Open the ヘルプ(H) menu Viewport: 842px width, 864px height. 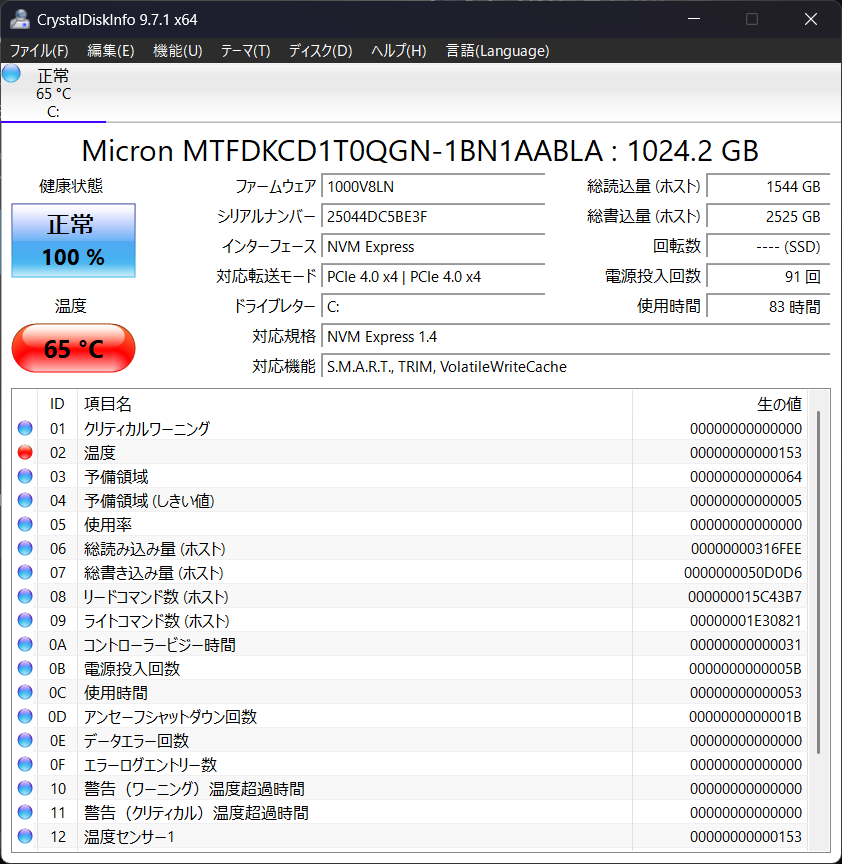point(398,51)
